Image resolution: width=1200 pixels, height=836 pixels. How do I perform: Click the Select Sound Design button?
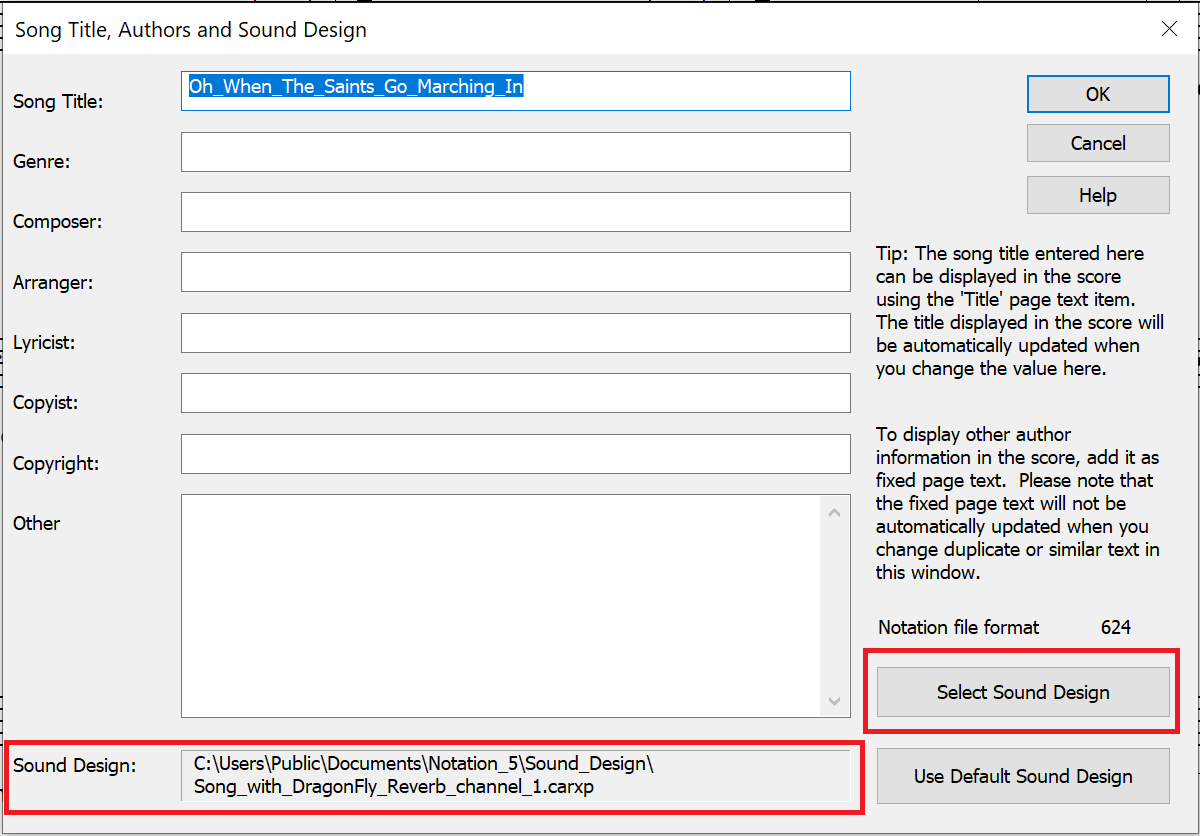click(1022, 692)
